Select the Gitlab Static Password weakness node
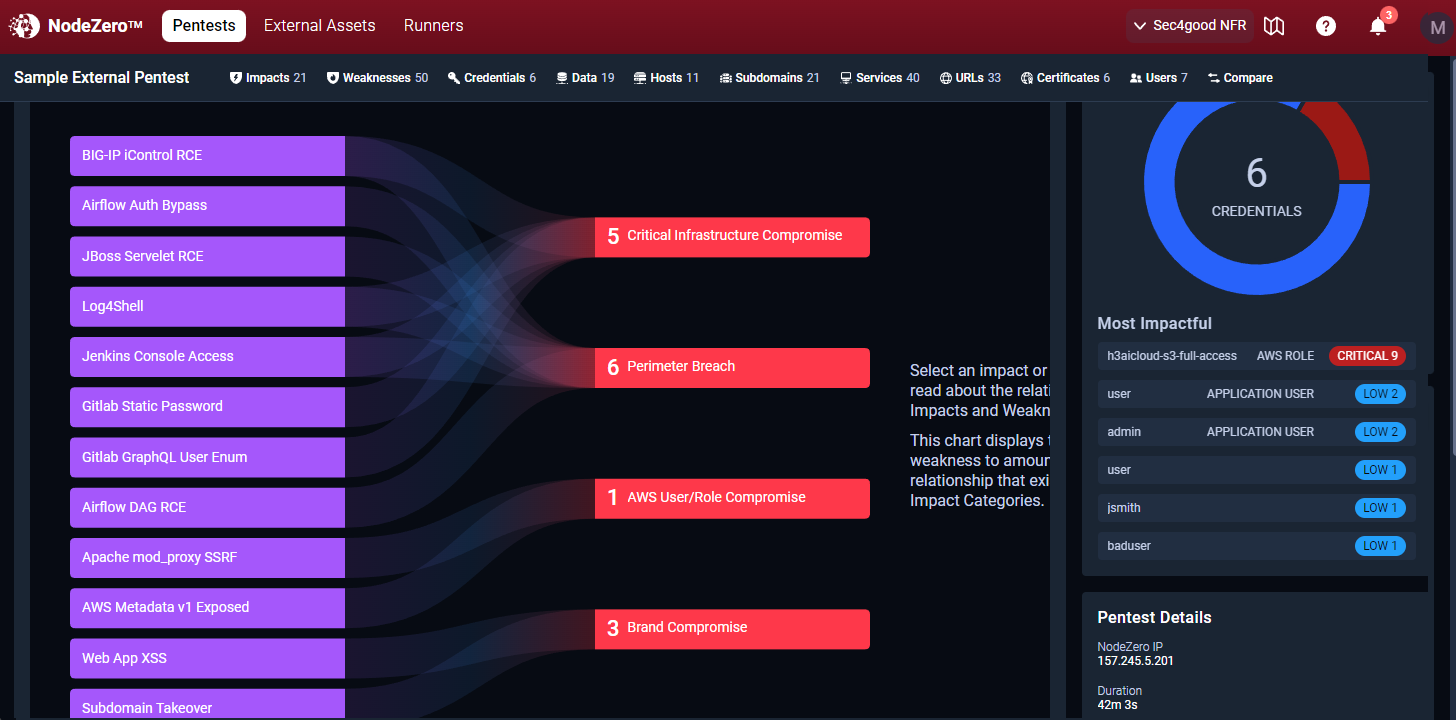 pyautogui.click(x=207, y=407)
